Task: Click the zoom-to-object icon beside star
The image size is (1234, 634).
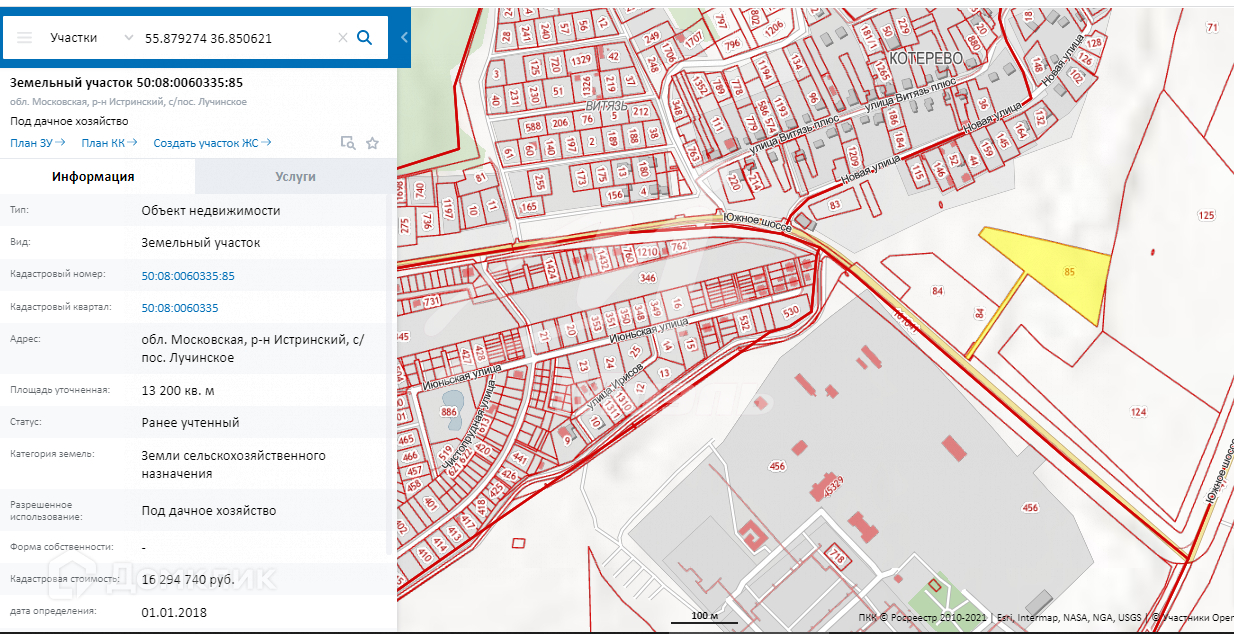Action: pyautogui.click(x=348, y=143)
